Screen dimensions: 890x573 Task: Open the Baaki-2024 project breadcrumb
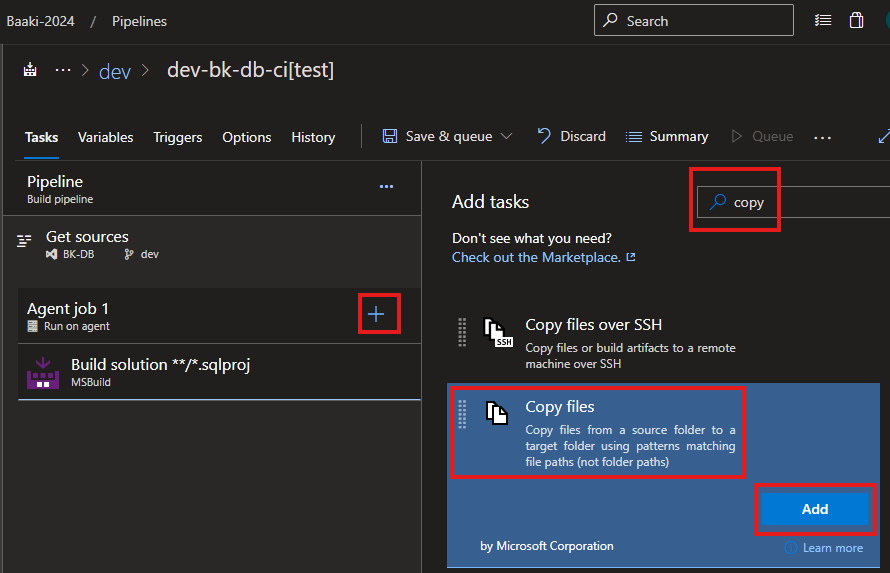point(40,21)
